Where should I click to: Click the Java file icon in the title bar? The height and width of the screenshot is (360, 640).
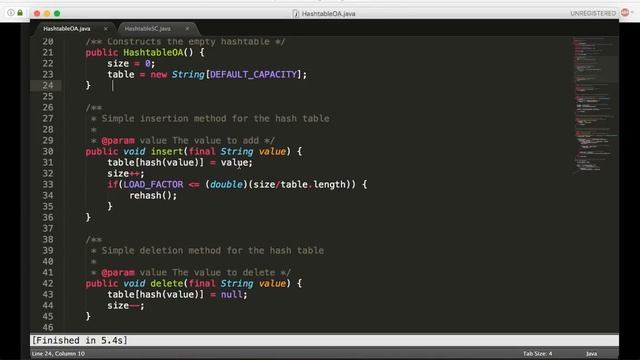click(x=296, y=13)
